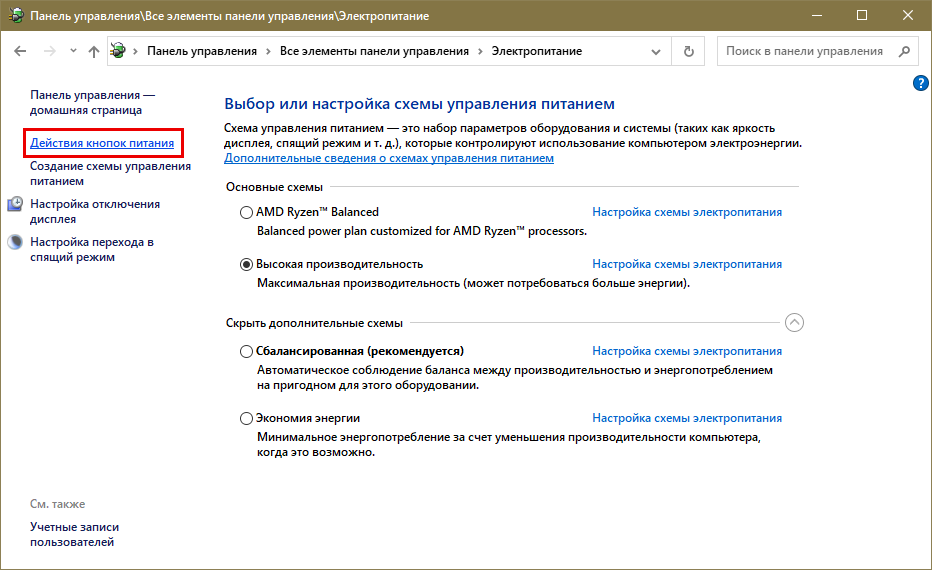
Task: Collapse the additional power plans section
Action: [x=794, y=323]
